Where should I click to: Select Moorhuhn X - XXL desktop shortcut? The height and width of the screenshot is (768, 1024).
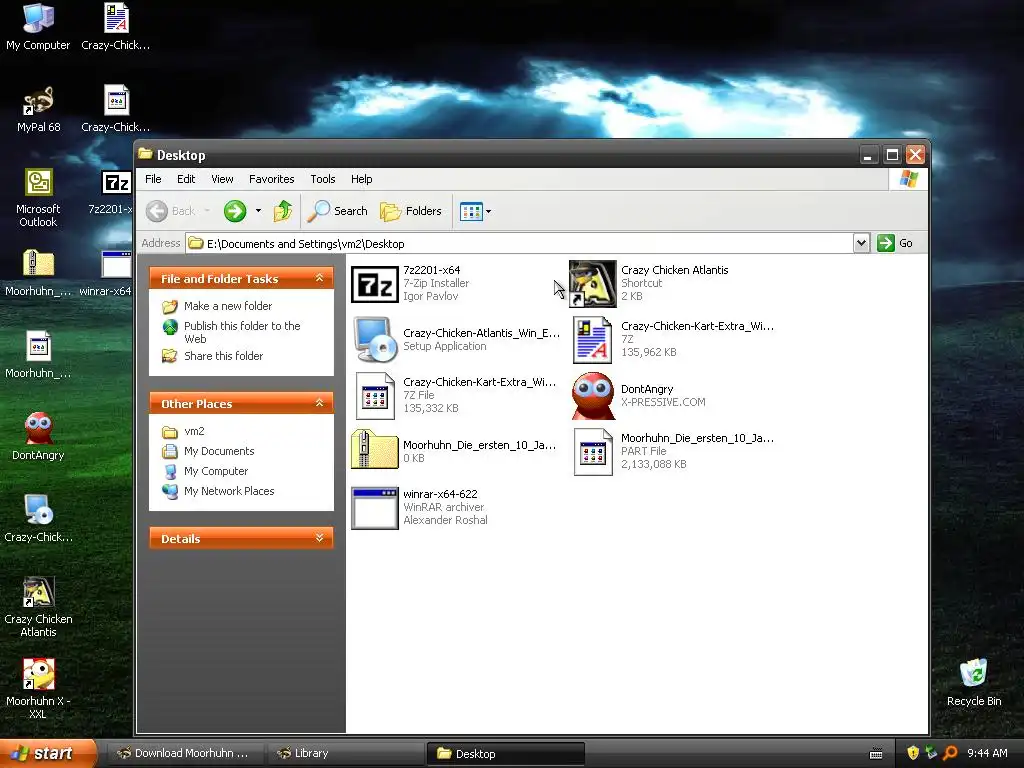coord(38,688)
